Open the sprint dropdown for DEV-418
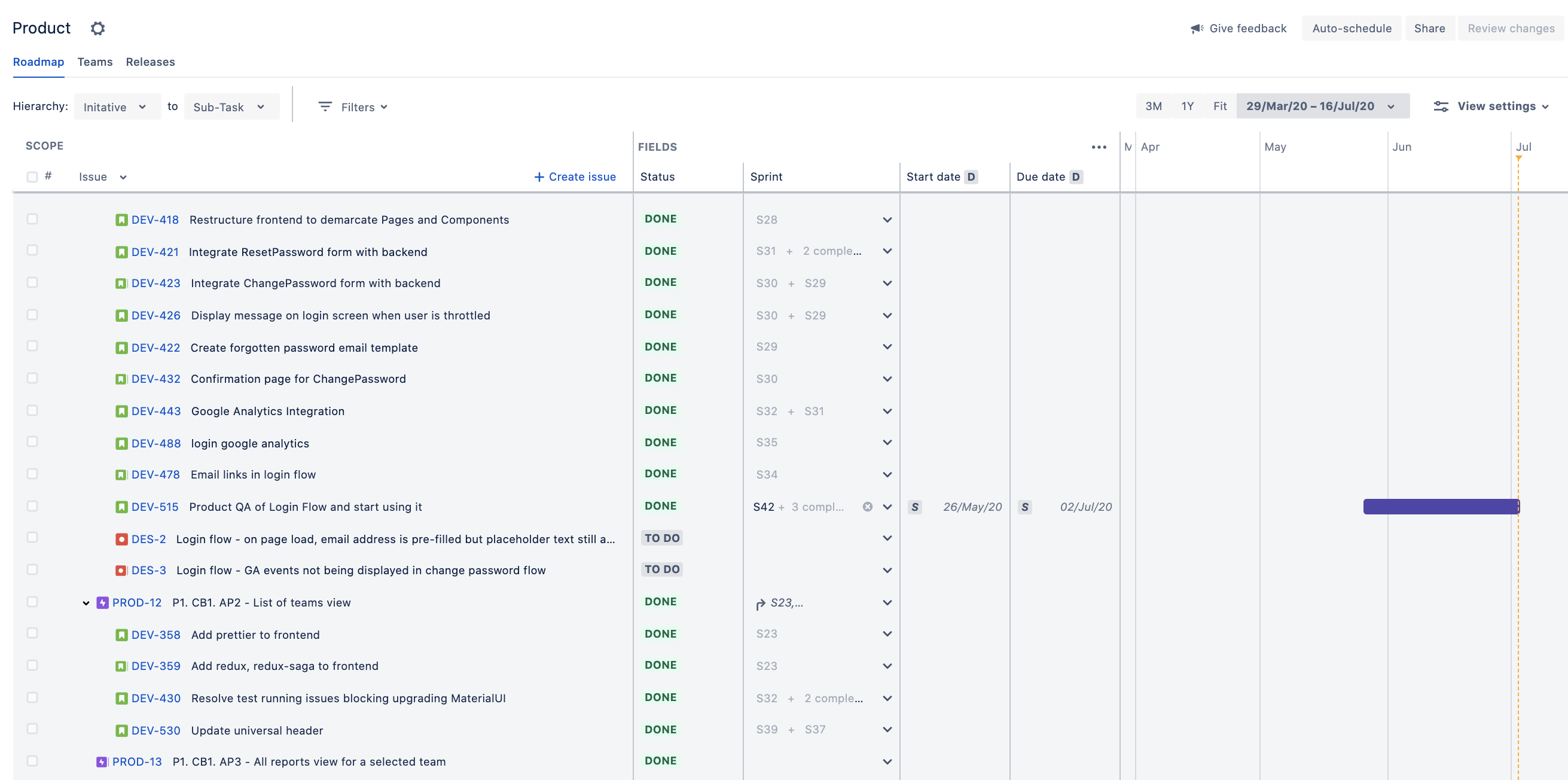 point(887,220)
